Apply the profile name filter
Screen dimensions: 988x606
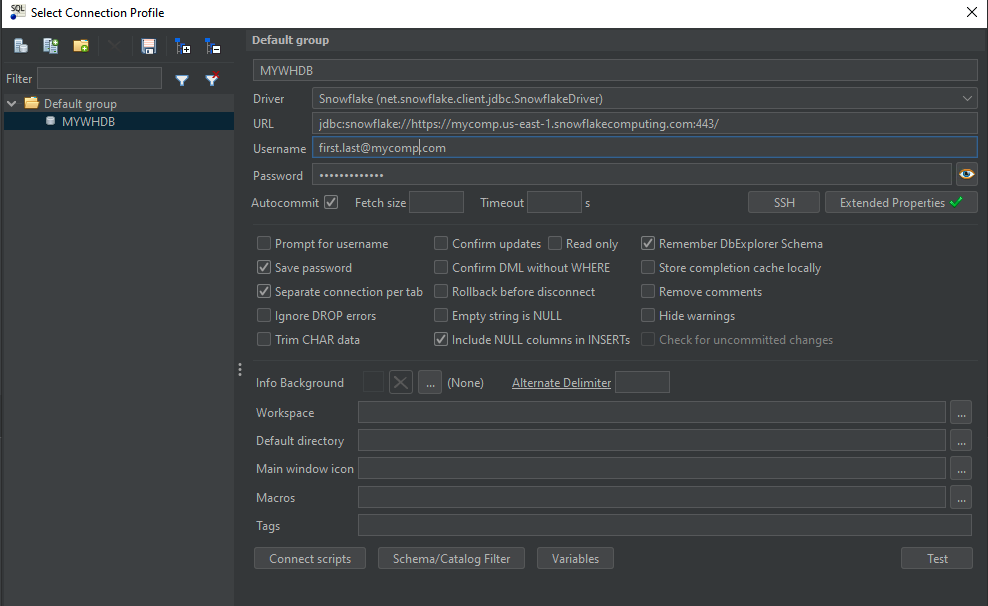(182, 79)
